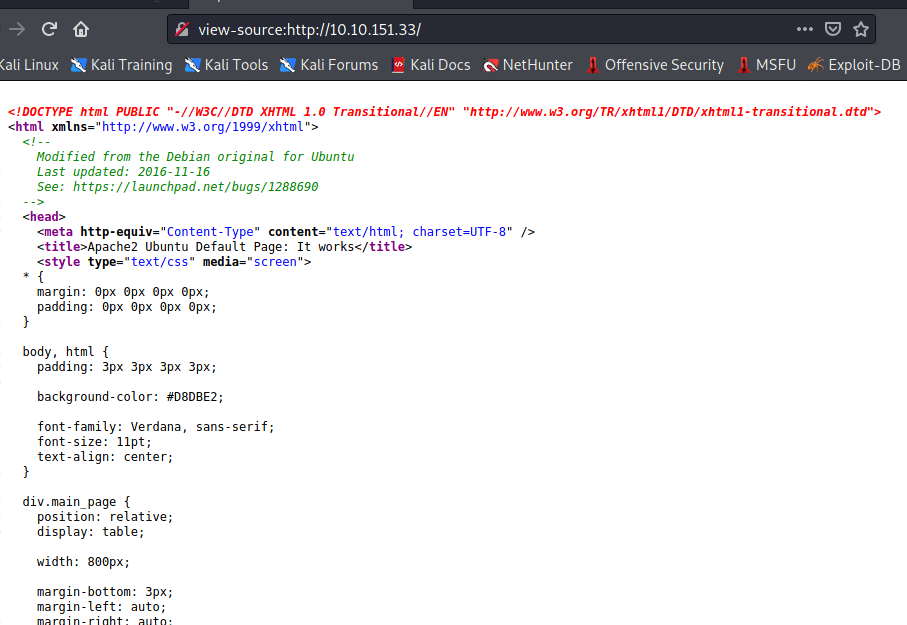Open the page actions three-dot menu
This screenshot has height=625, width=907.
(805, 29)
